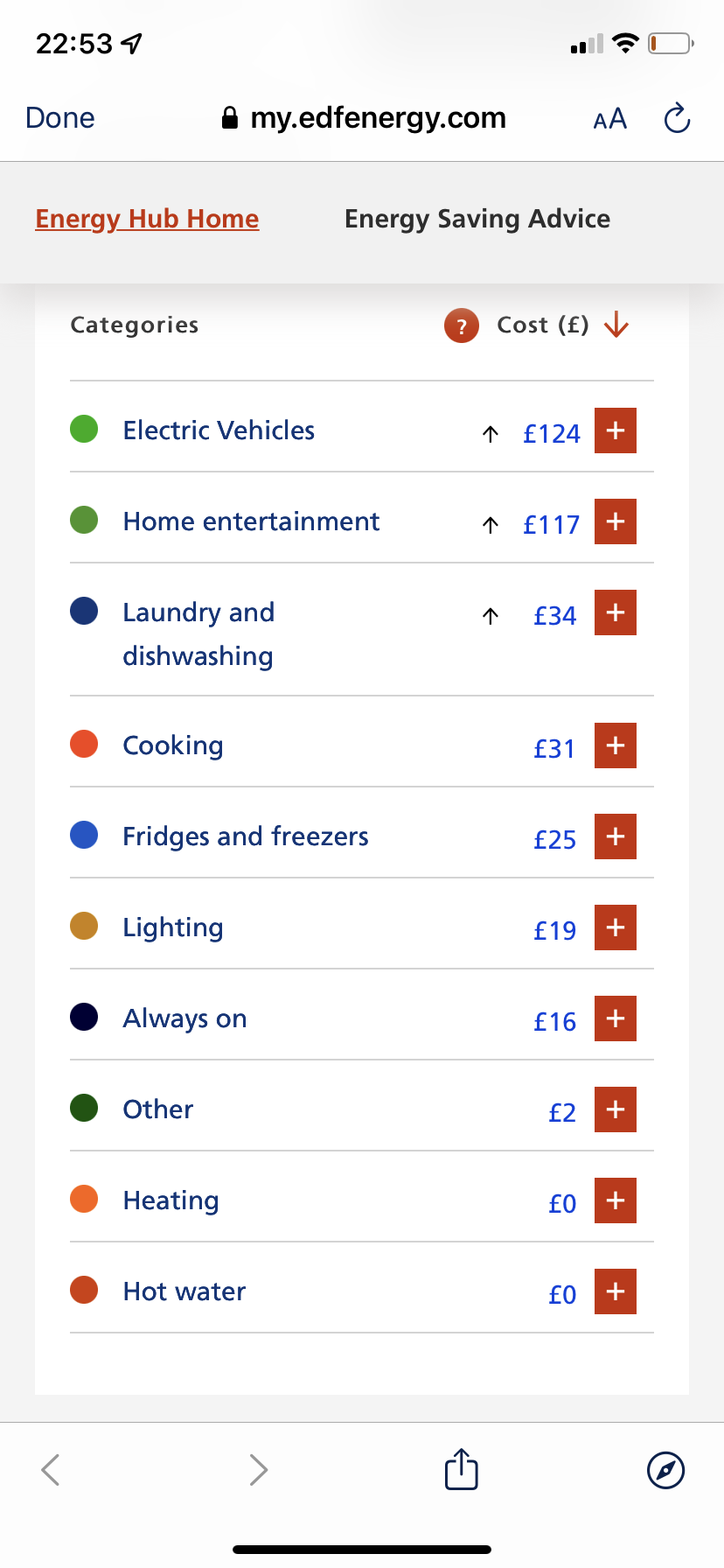
Task: Open the Fridges and freezers link
Action: click(x=246, y=836)
